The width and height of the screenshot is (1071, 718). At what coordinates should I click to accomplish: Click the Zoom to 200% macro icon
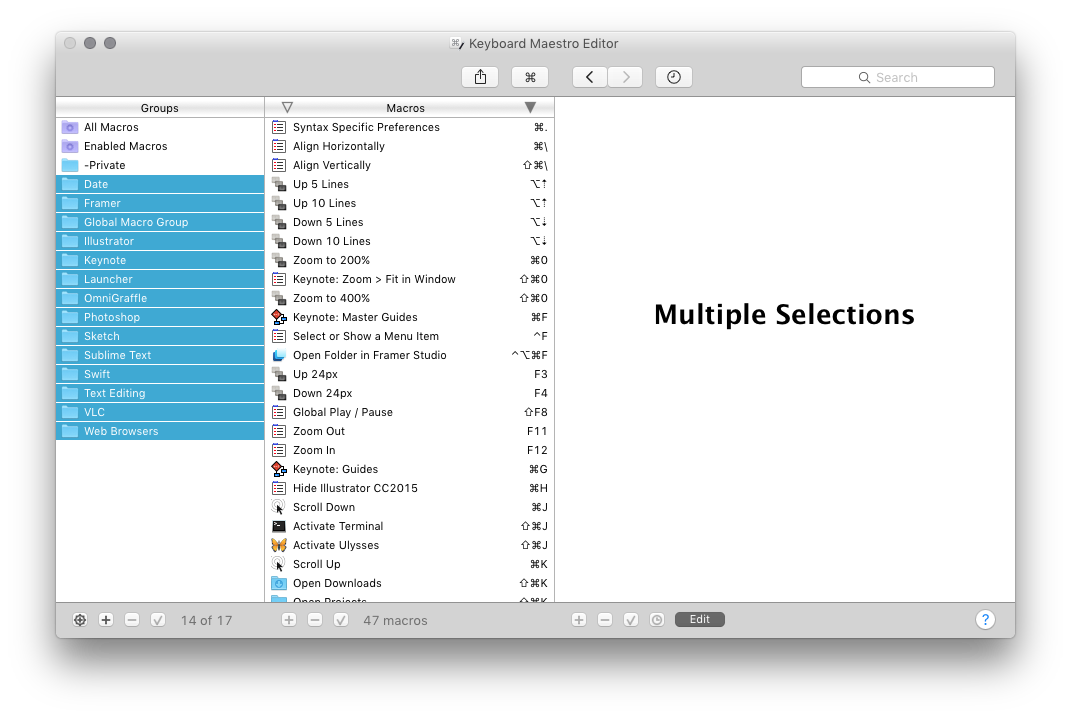(x=279, y=260)
